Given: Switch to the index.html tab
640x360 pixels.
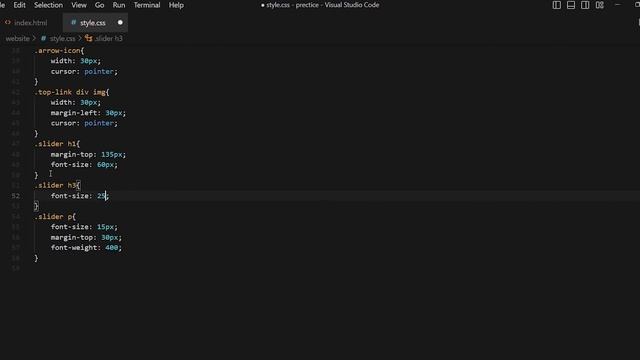Looking at the screenshot, I should pyautogui.click(x=31, y=23).
